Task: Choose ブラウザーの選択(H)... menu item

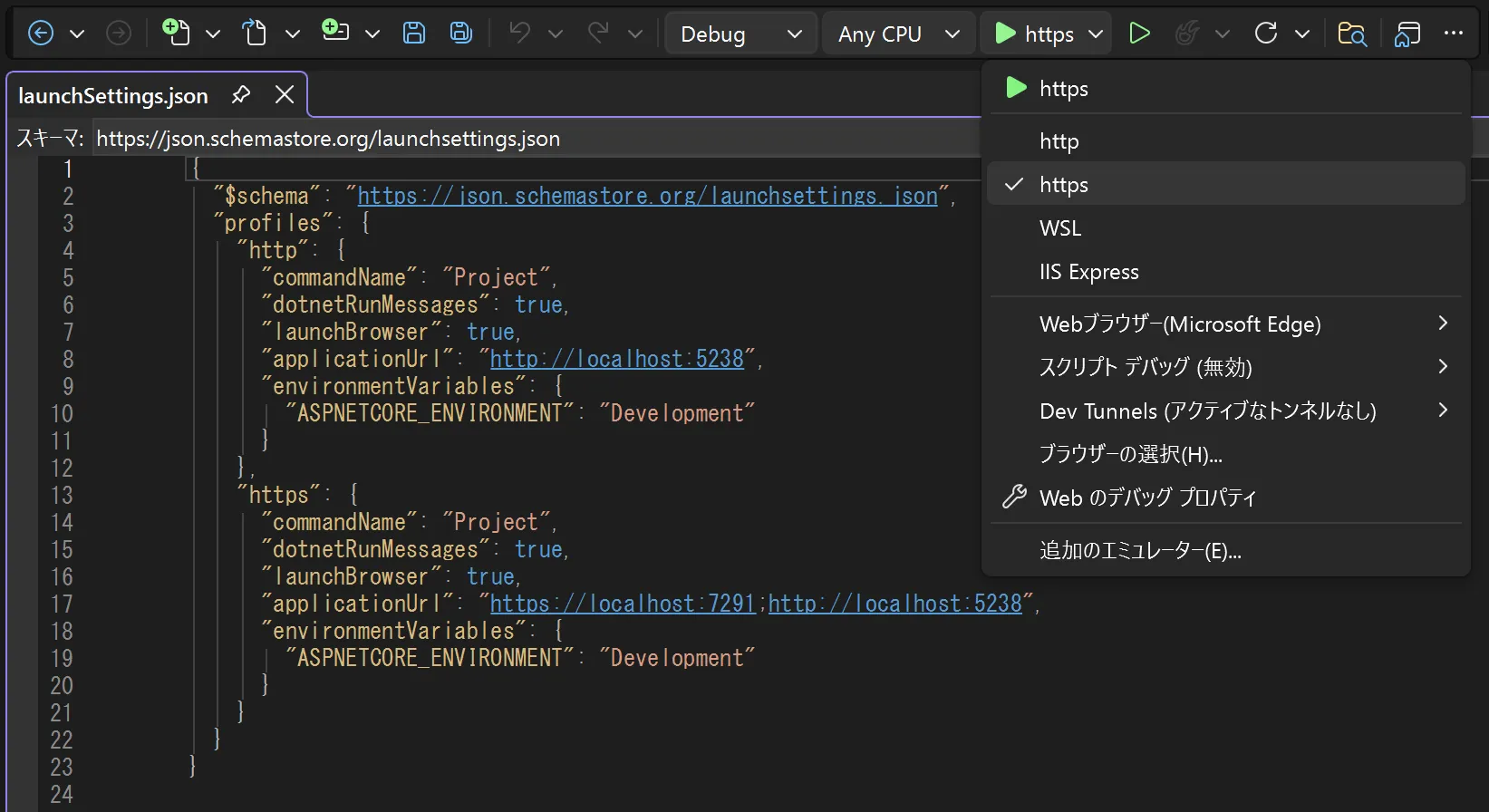Action: tap(1225, 454)
